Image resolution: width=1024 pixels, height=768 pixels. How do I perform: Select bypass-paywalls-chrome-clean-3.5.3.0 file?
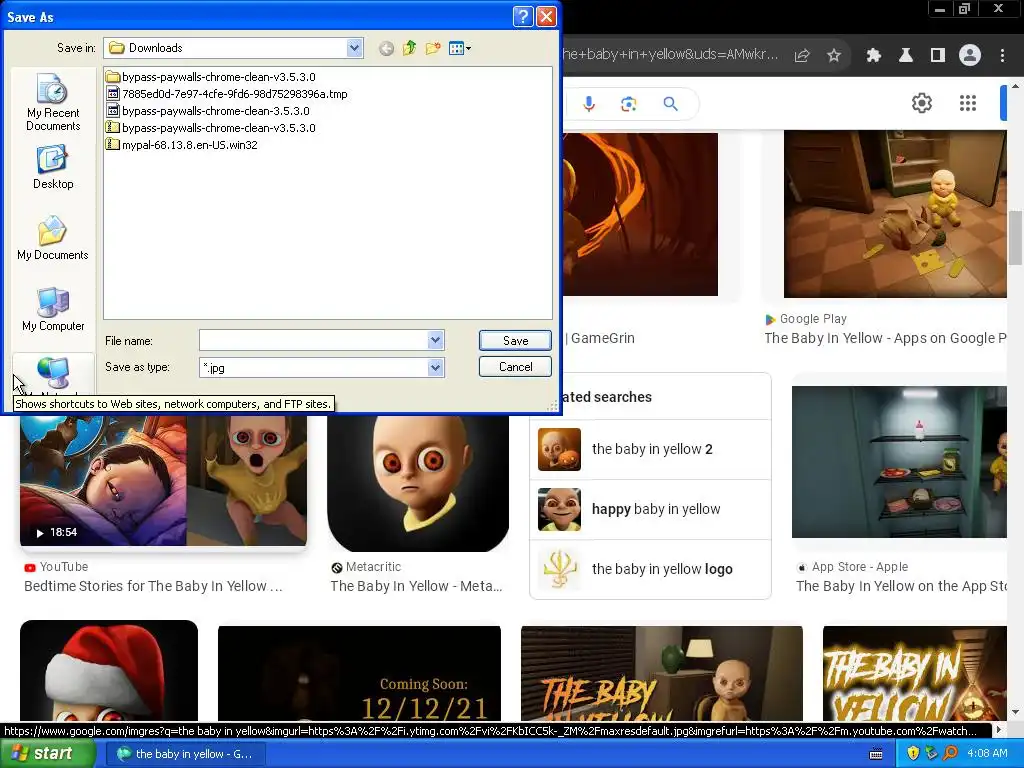(x=208, y=110)
